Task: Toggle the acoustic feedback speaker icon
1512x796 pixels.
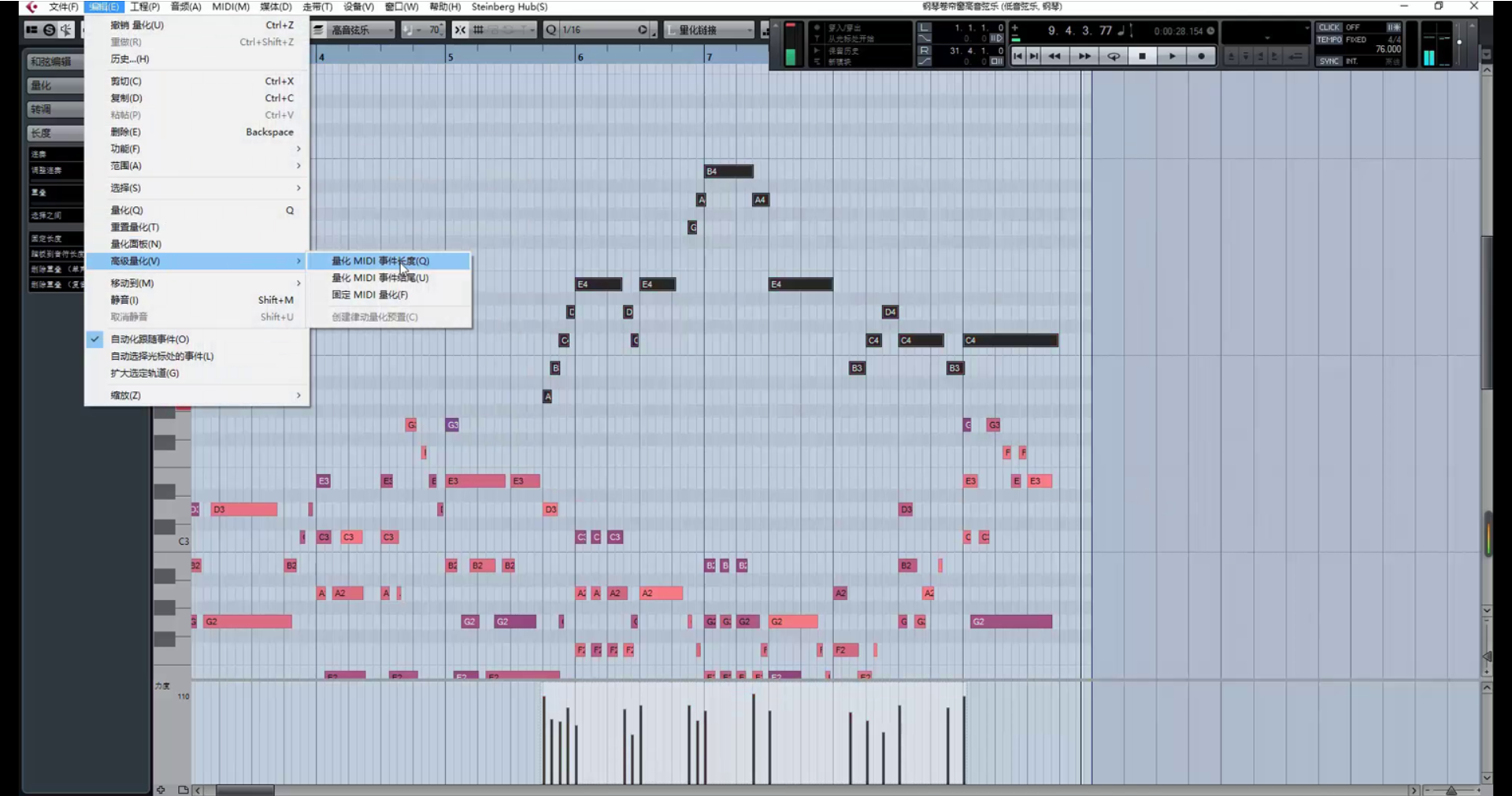Action: (x=65, y=30)
